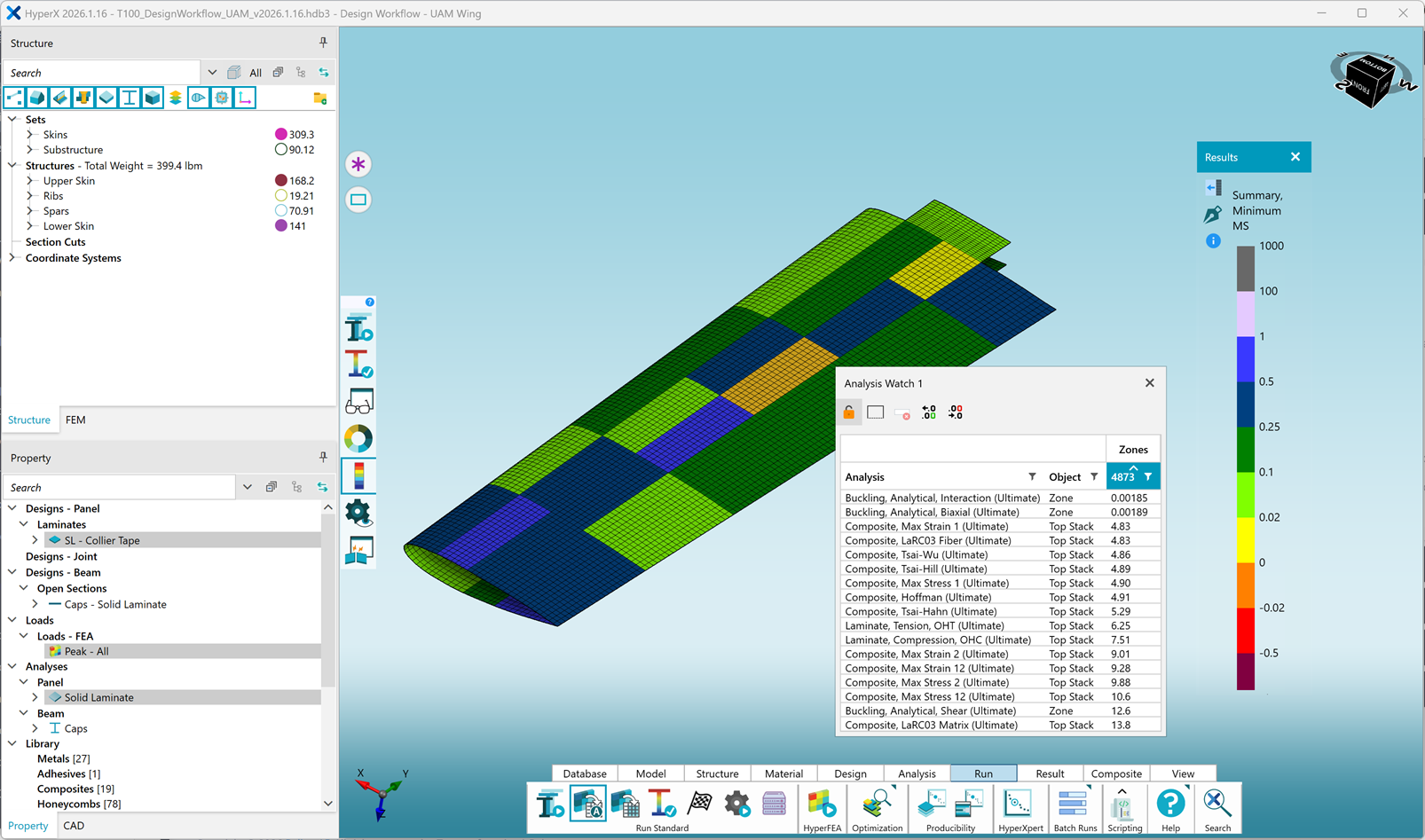Click the pink asterisk icon in viewport
Screen dimensions: 1425x840
coord(358,164)
